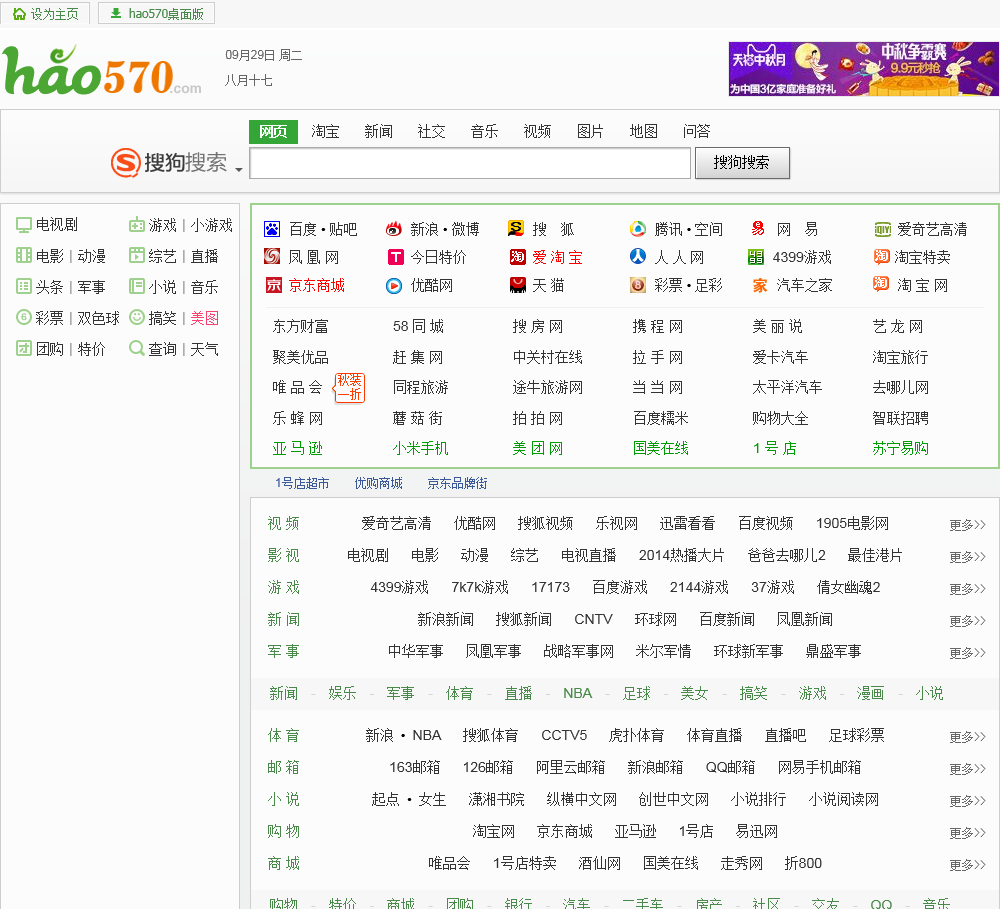The width and height of the screenshot is (1000, 909).
Task: Click the 4399游戏 green icon
Action: click(x=756, y=257)
